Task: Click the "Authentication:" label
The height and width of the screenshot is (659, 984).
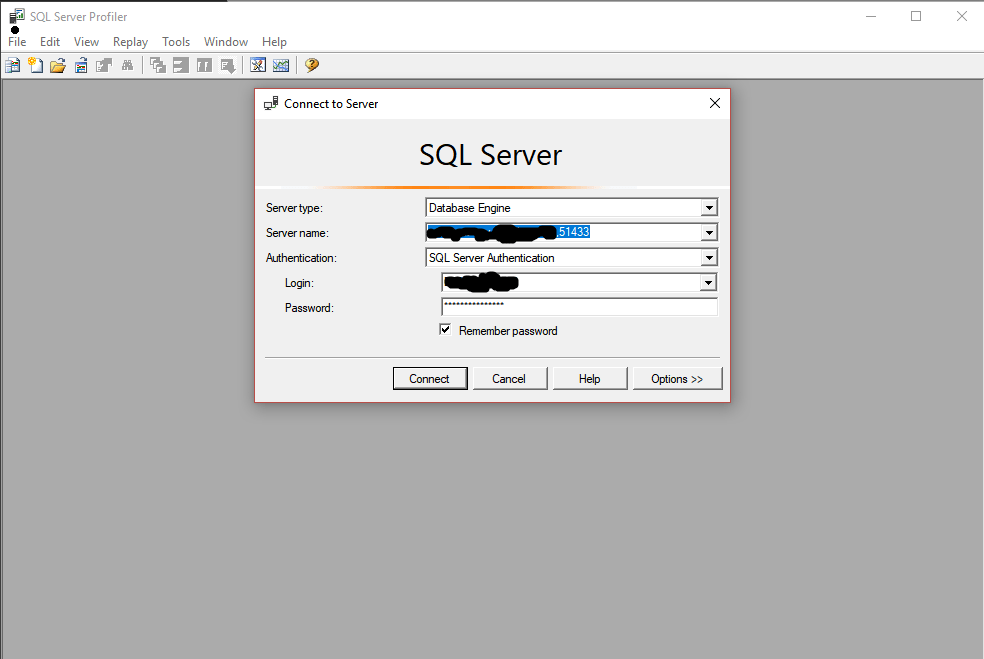Action: click(301, 258)
